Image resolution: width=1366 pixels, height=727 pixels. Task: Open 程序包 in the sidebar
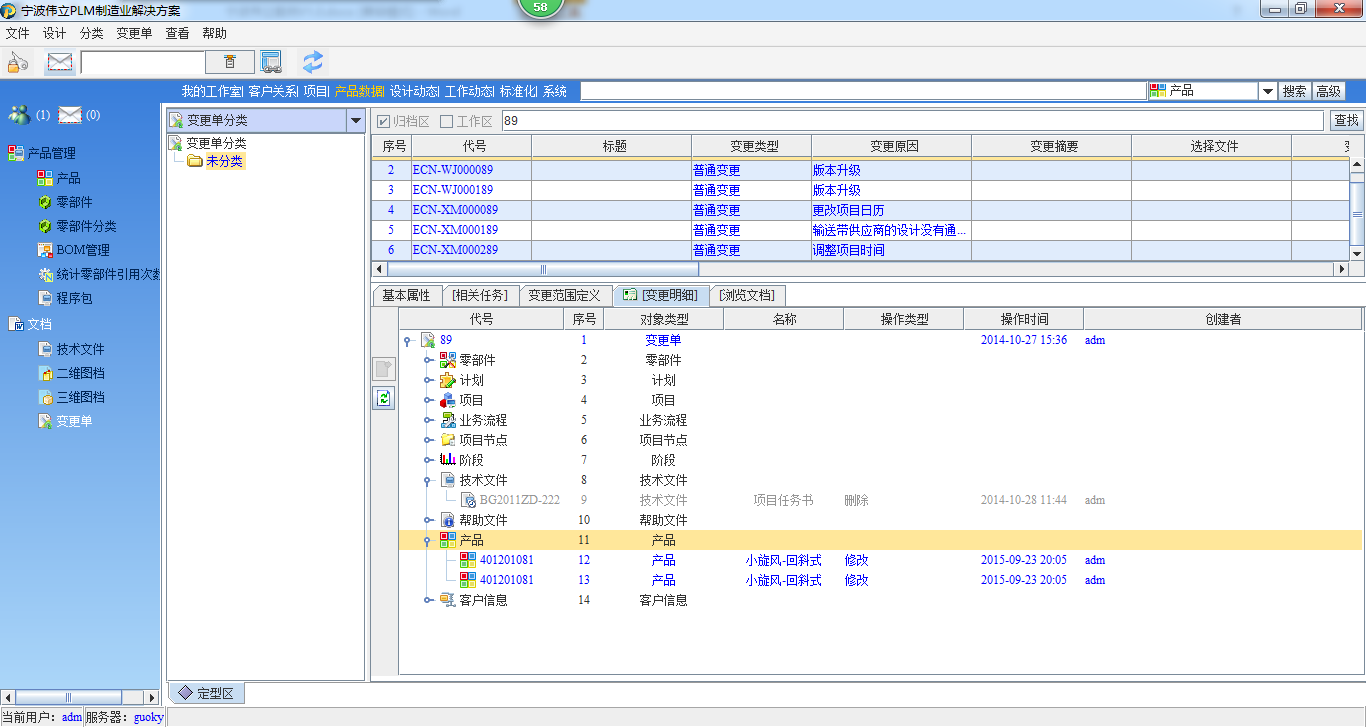pyautogui.click(x=73, y=298)
